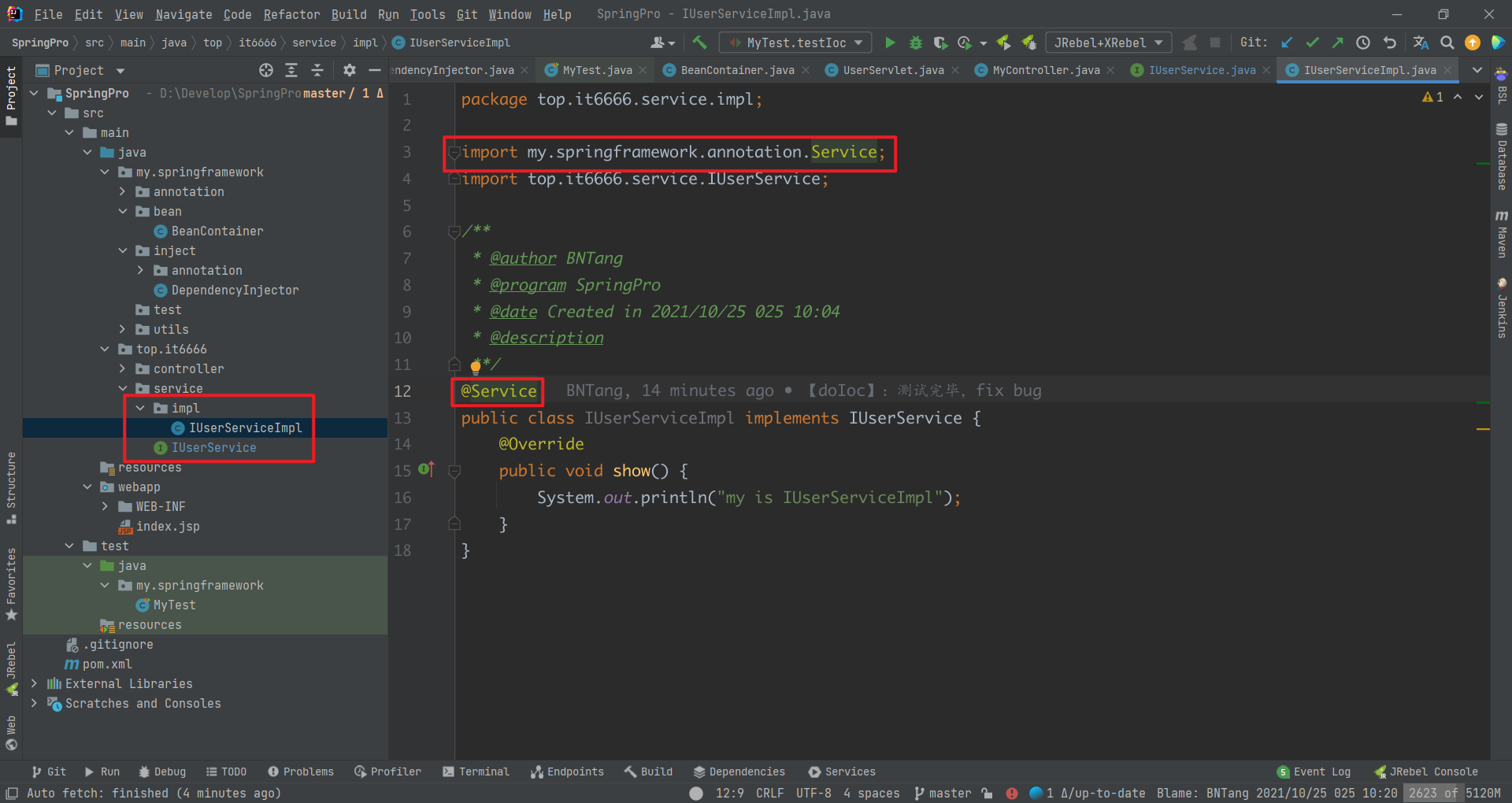Open the Refactor menu
The height and width of the screenshot is (803, 1512).
(x=291, y=14)
